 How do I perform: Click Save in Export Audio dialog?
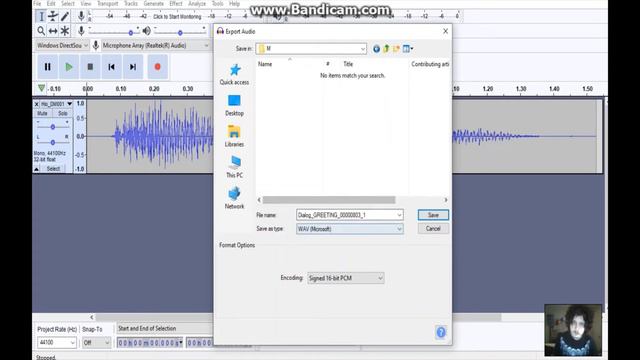click(433, 215)
